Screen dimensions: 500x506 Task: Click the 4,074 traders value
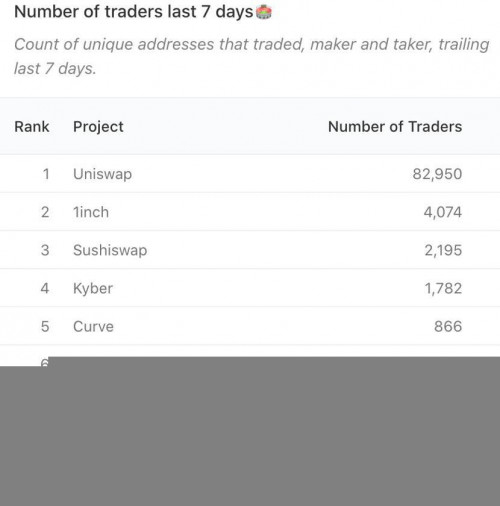tap(443, 212)
